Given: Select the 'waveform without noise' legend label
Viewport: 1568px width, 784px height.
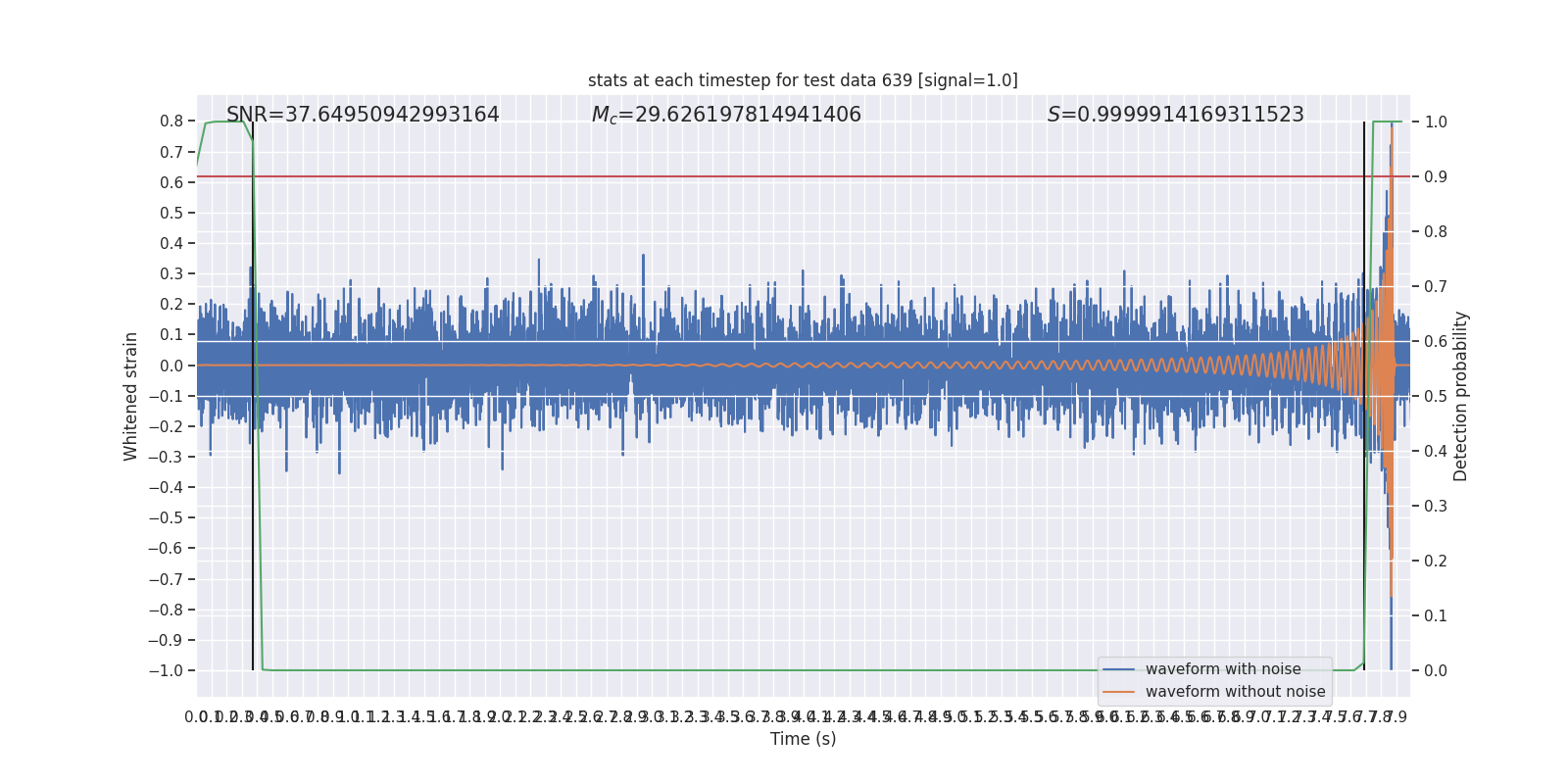Looking at the screenshot, I should [1235, 692].
